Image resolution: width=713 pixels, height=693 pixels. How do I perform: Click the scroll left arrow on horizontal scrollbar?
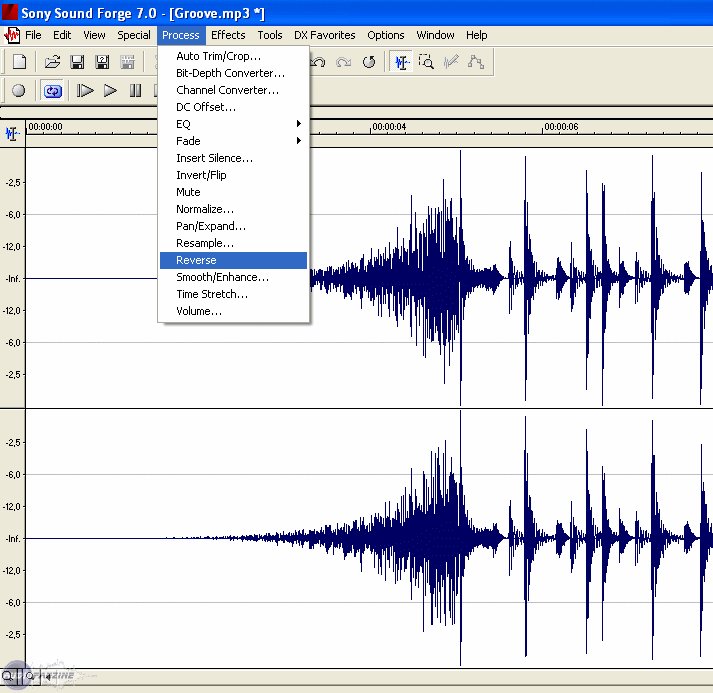pyautogui.click(x=46, y=676)
